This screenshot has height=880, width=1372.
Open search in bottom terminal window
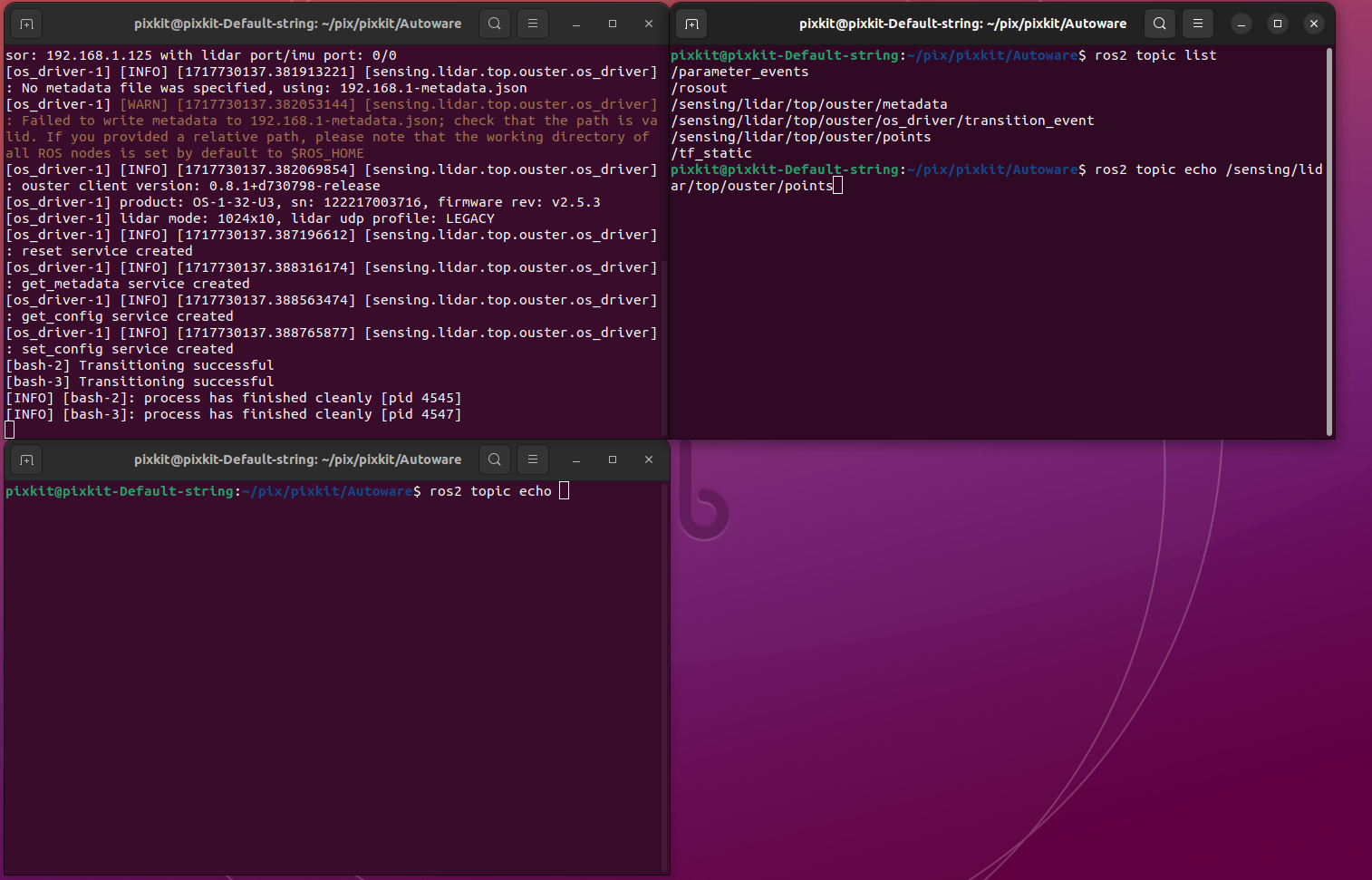pos(495,459)
